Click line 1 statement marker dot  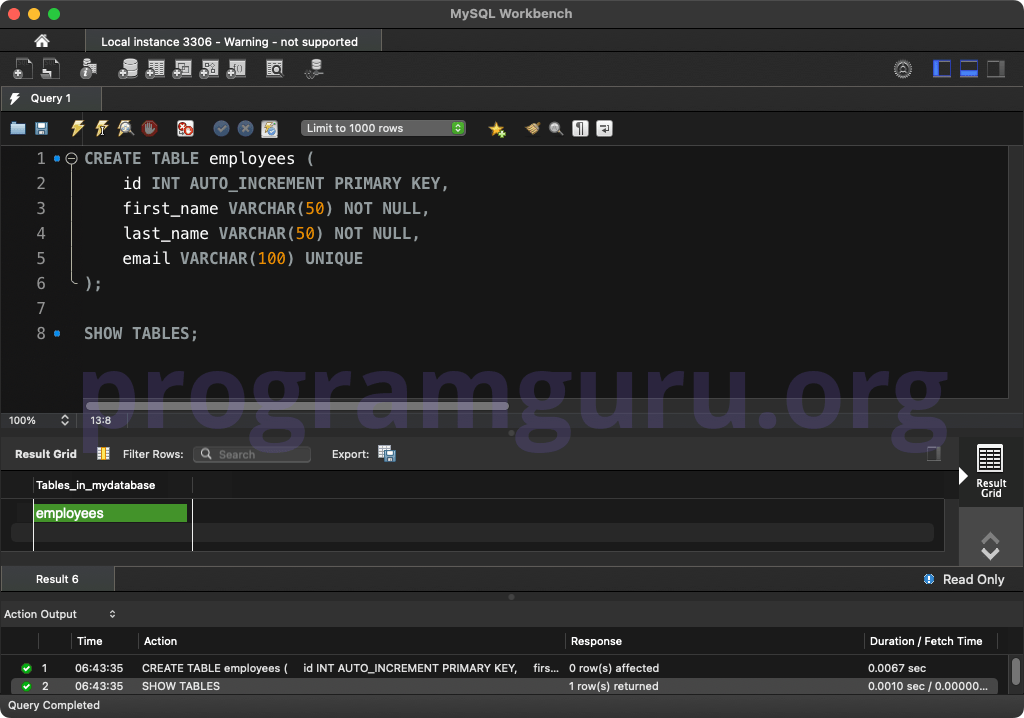point(57,158)
